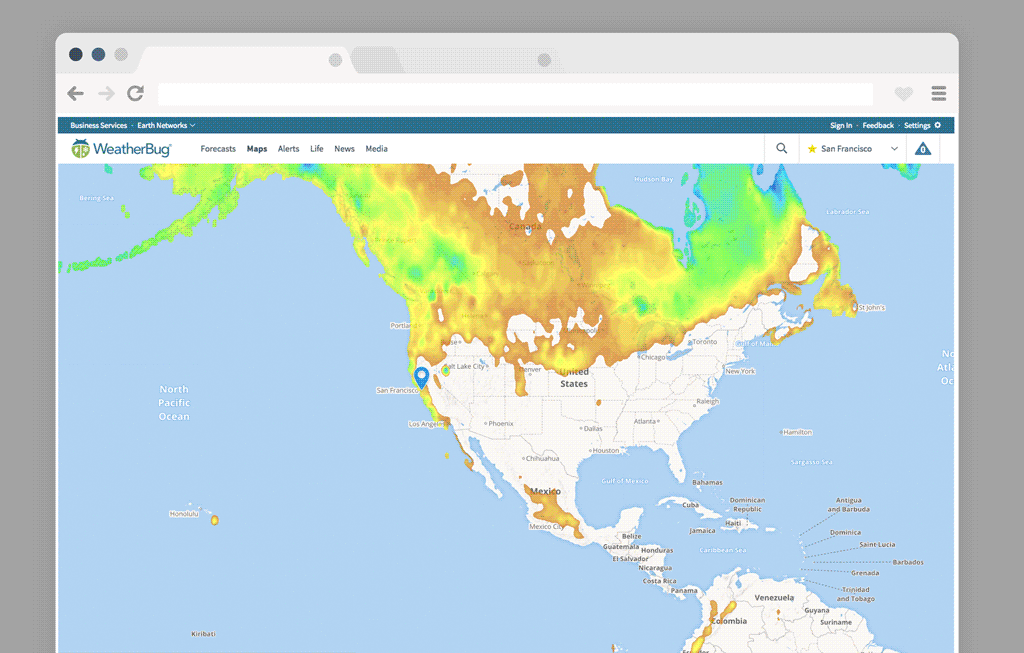Image resolution: width=1024 pixels, height=653 pixels.
Task: Click the Kiribati label on map
Action: click(203, 634)
